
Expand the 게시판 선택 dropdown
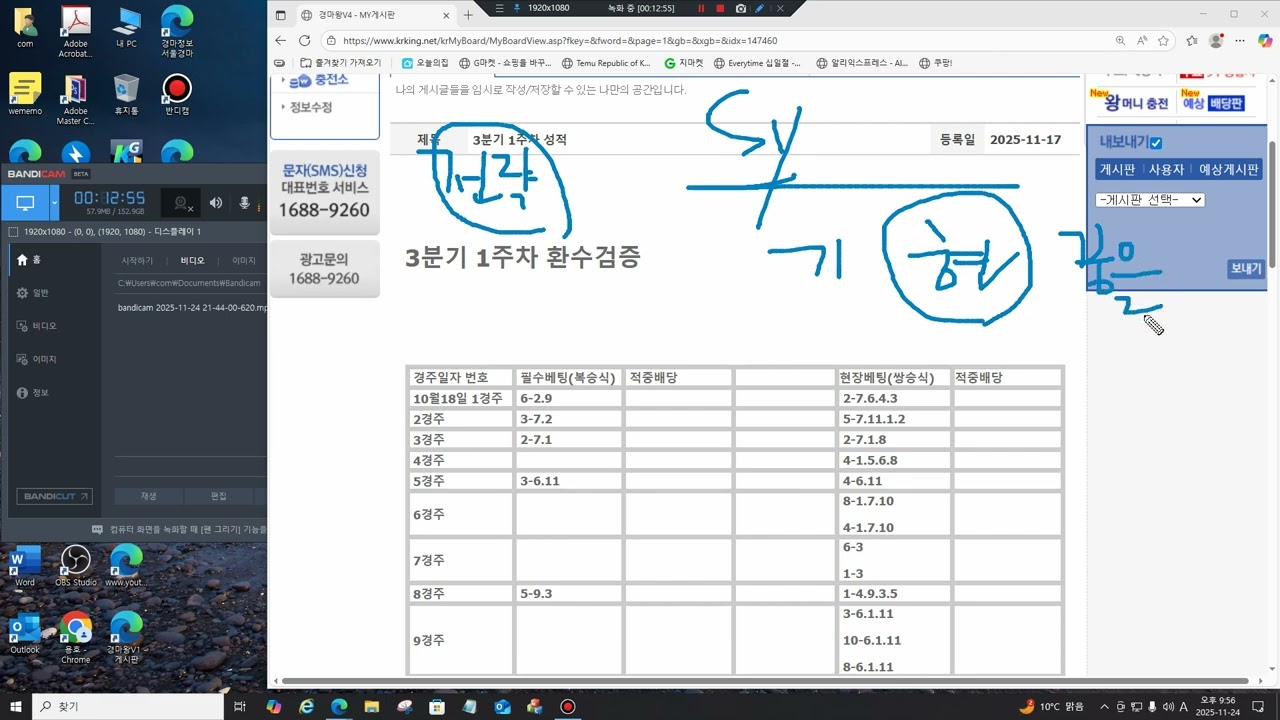[x=1150, y=199]
